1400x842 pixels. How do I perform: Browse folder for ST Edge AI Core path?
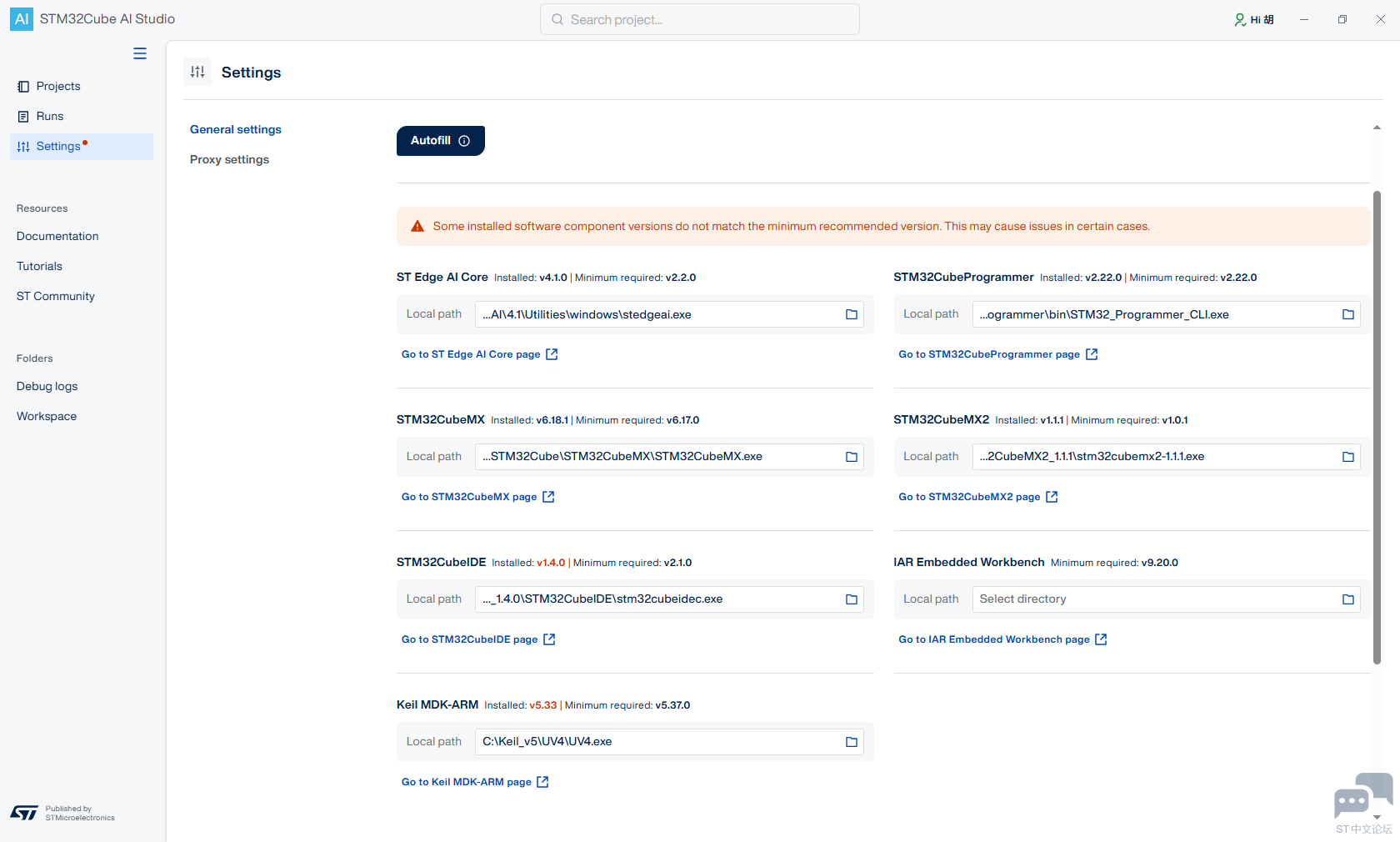pyautogui.click(x=852, y=314)
